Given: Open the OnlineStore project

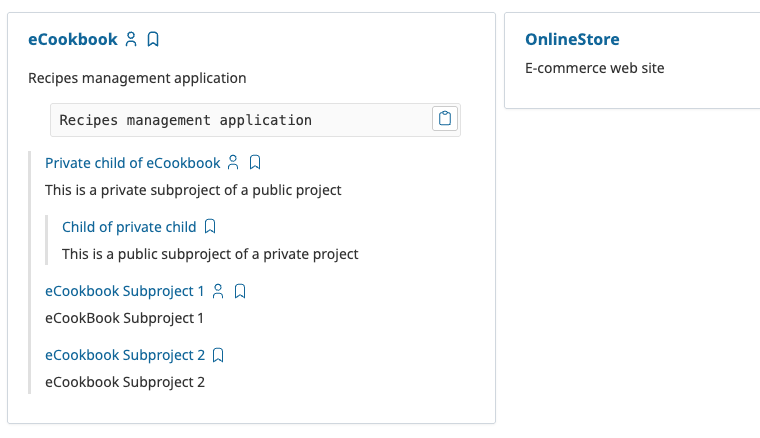Looking at the screenshot, I should [572, 40].
